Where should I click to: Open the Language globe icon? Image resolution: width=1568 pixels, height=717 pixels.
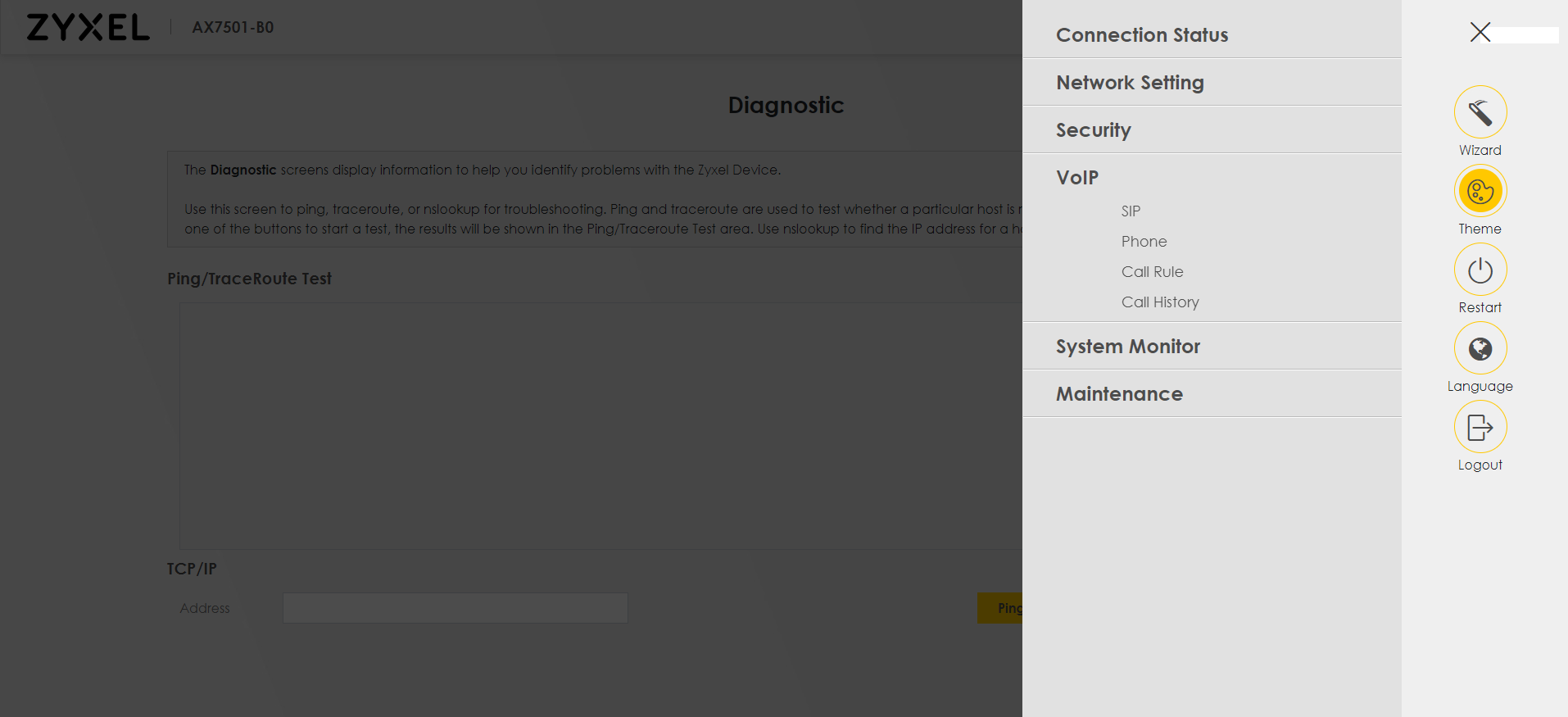coord(1480,348)
